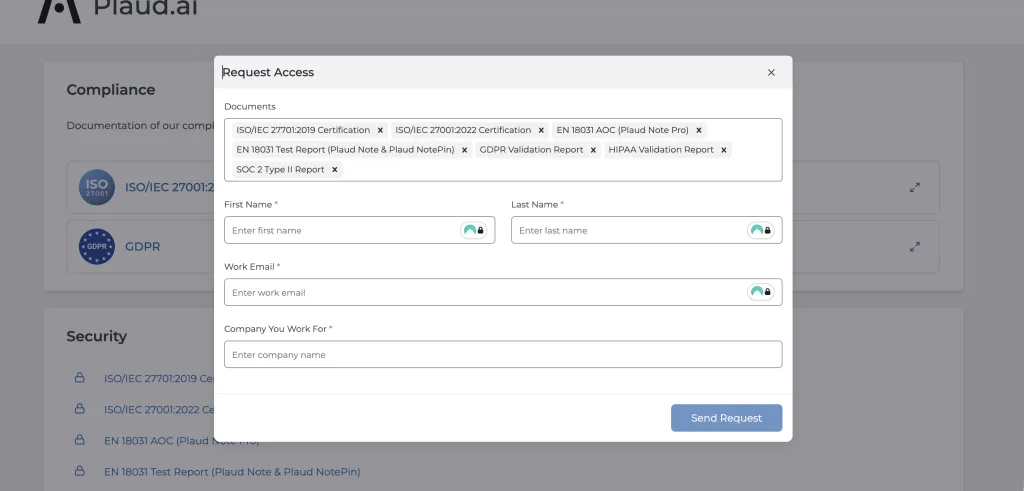The width and height of the screenshot is (1024, 491).
Task: Remove ISO/IEC 27701:2019 Certification tag
Action: tap(380, 130)
